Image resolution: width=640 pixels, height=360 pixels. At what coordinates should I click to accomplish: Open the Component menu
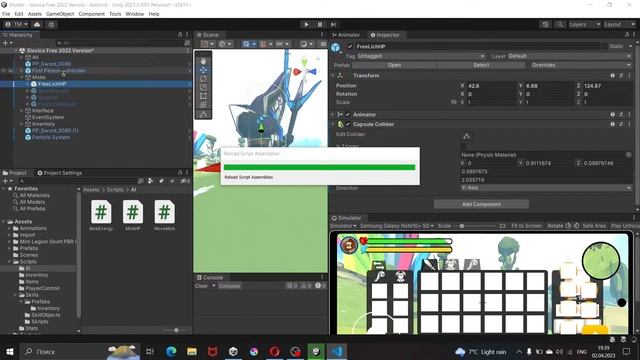point(91,14)
